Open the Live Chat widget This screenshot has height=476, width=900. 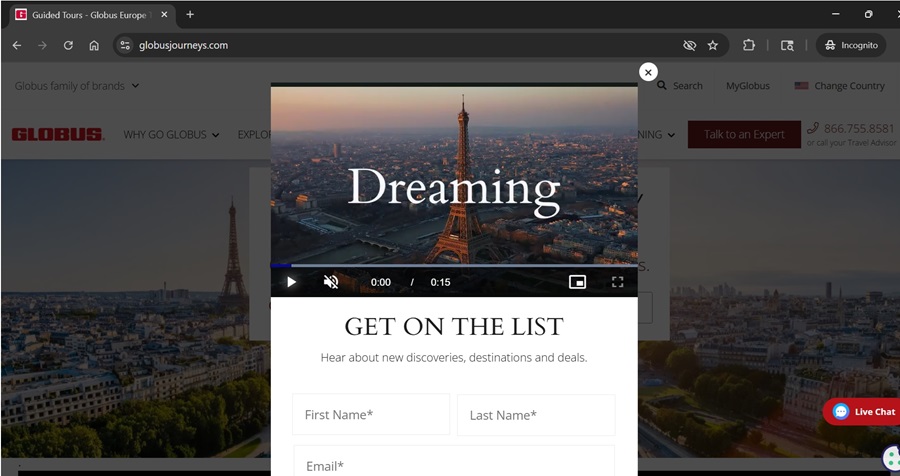click(x=863, y=412)
